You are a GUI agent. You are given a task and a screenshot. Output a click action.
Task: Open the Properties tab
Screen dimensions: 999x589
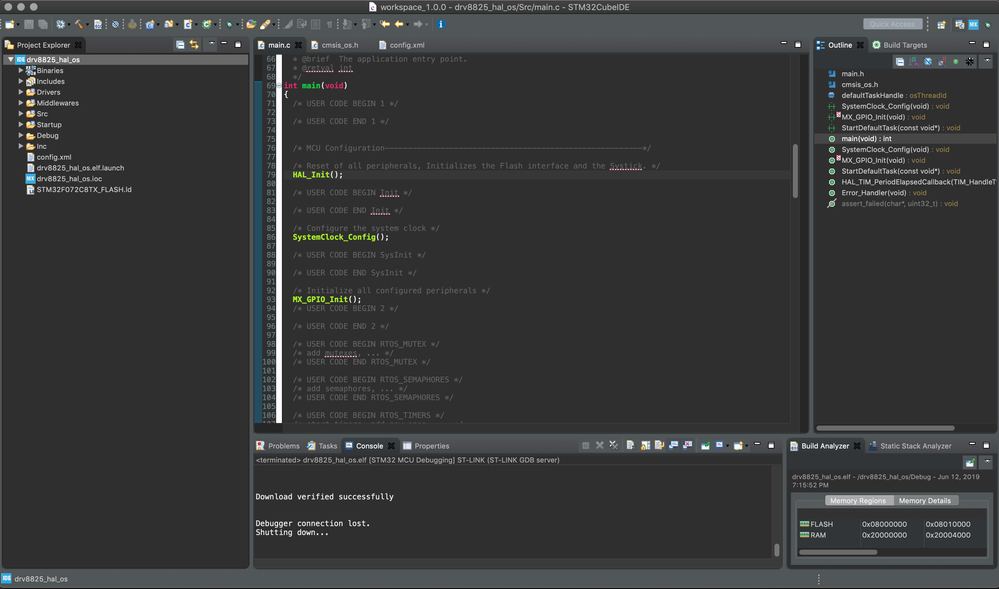426,446
